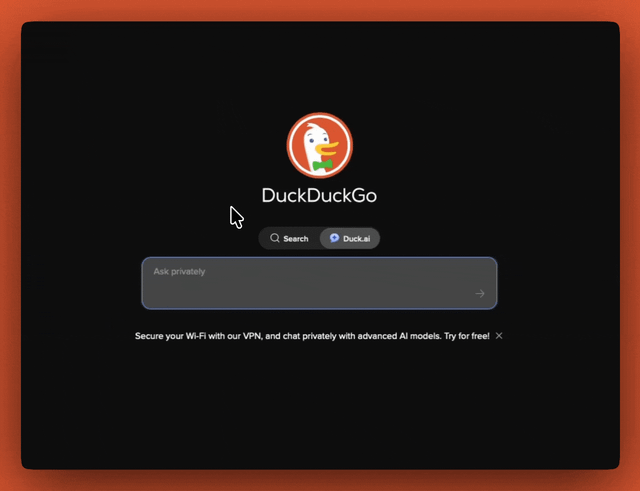
Task: Click the DuckDuckGo wordmark text
Action: 319,196
